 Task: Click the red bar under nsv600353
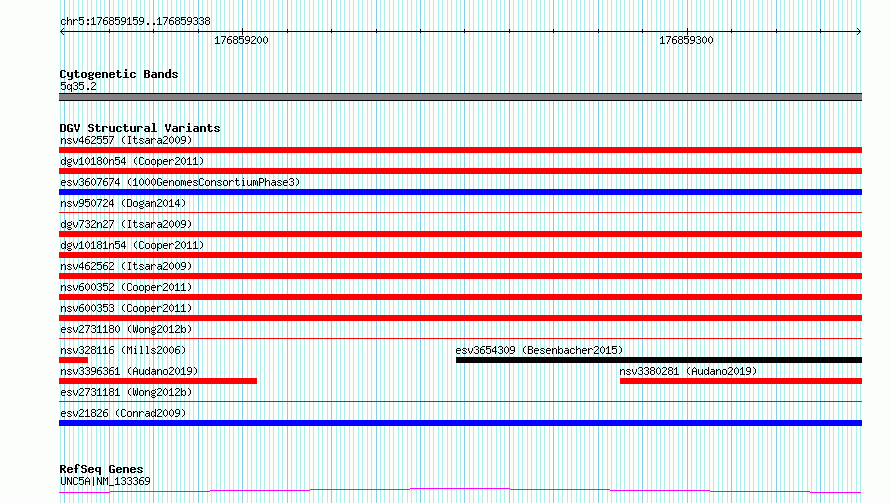click(460, 318)
